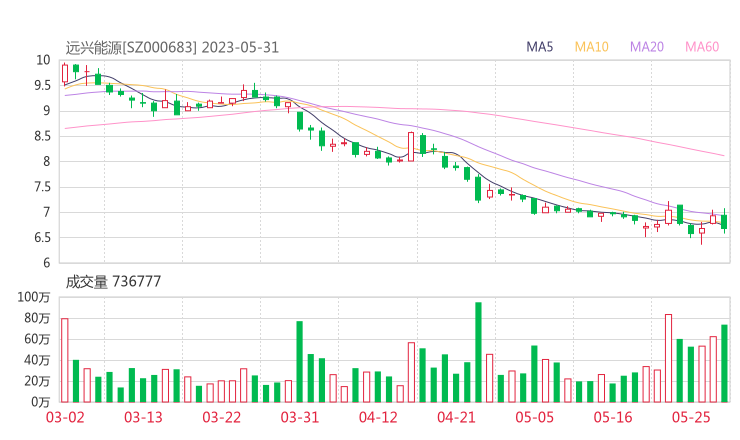Image resolution: width=740 pixels, height=440 pixels.
Task: Click the 100万 volume axis label
Action: coord(34,297)
